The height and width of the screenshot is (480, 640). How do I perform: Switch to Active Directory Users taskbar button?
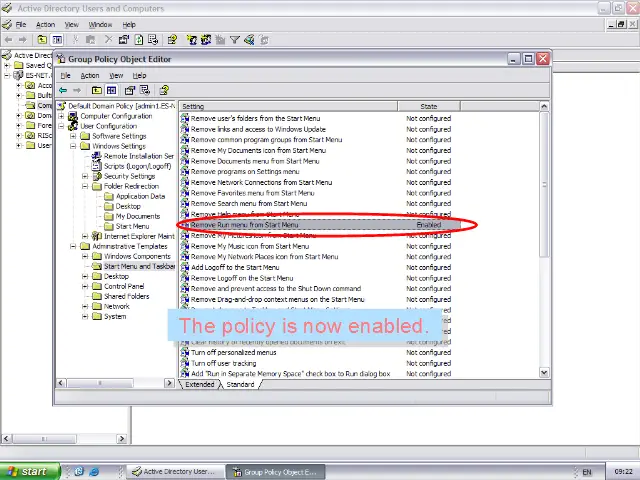pyautogui.click(x=176, y=471)
